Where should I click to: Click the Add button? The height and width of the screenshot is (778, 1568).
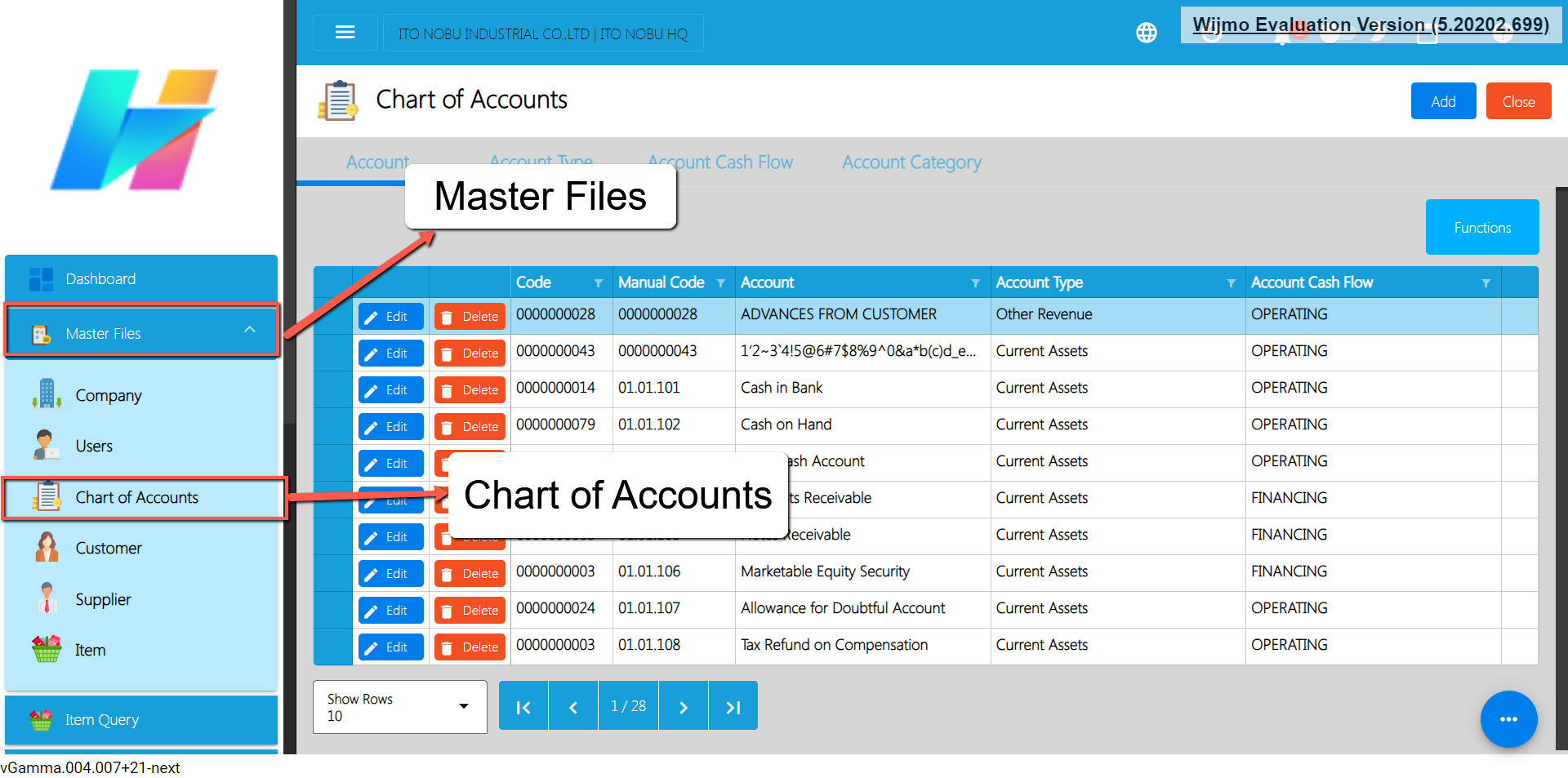(1442, 101)
